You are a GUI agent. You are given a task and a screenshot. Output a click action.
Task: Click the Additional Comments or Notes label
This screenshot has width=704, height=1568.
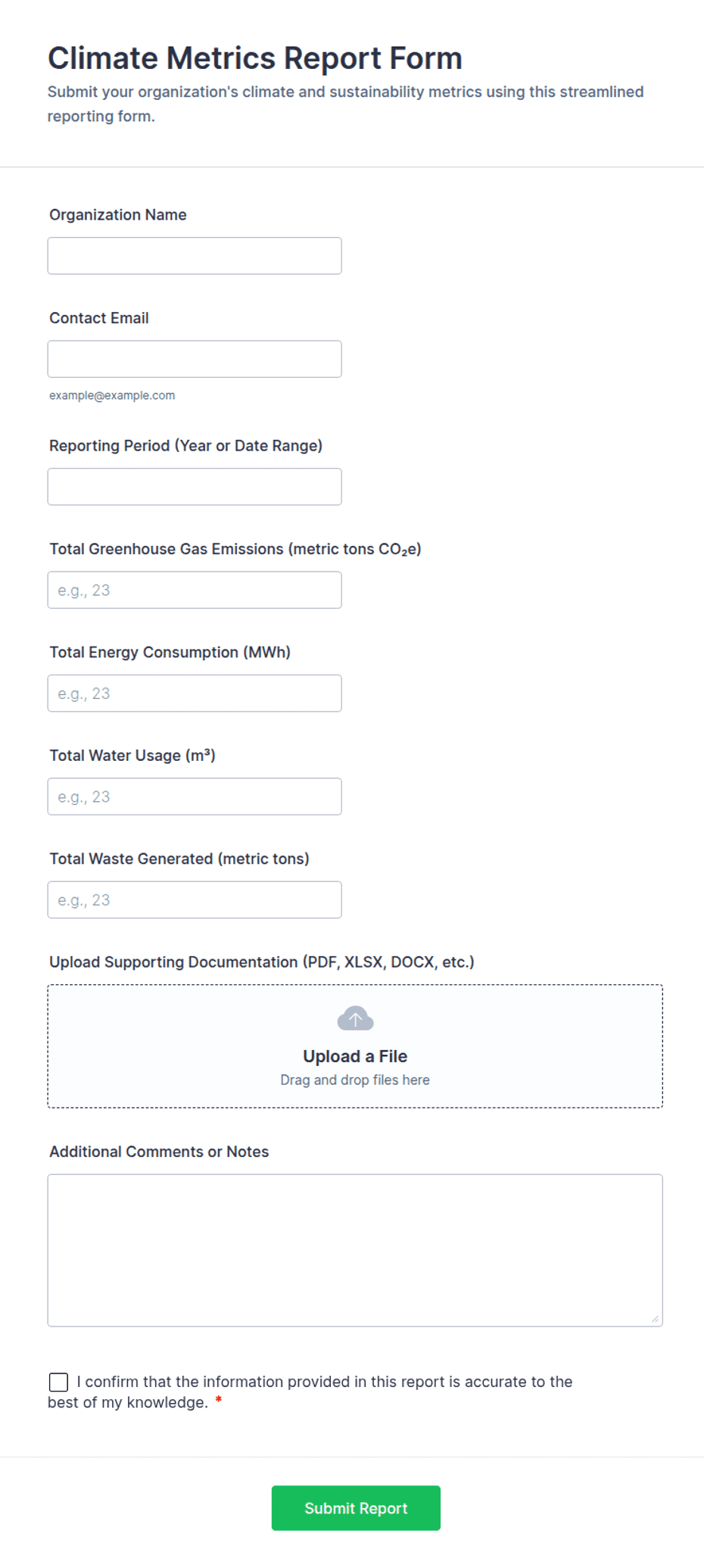click(x=159, y=1152)
